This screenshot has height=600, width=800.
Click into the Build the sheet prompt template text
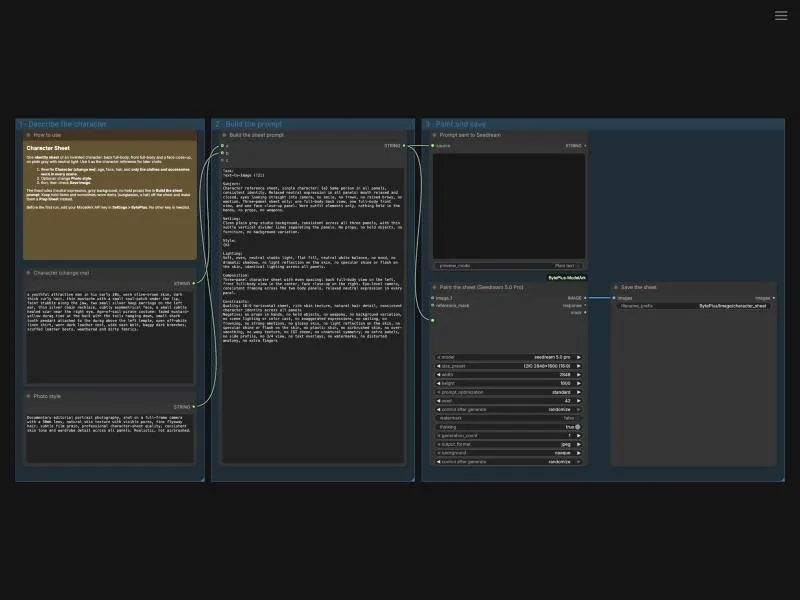pos(313,315)
